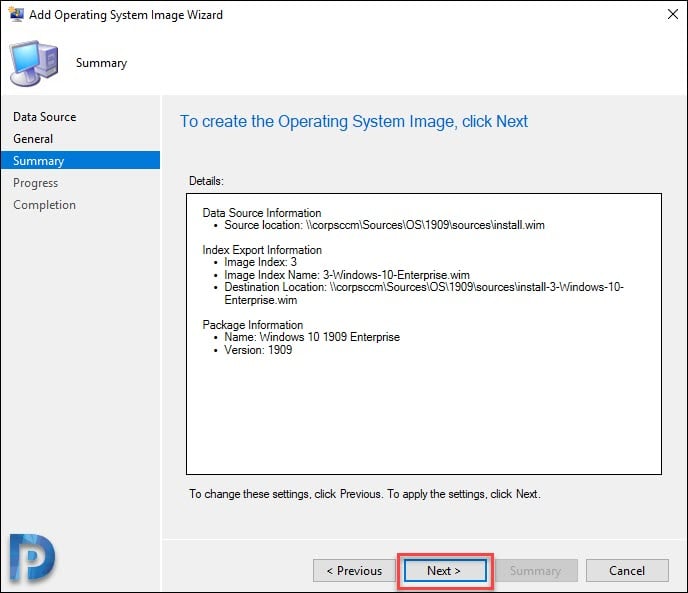Click the computer icon beside Summary

click(34, 63)
